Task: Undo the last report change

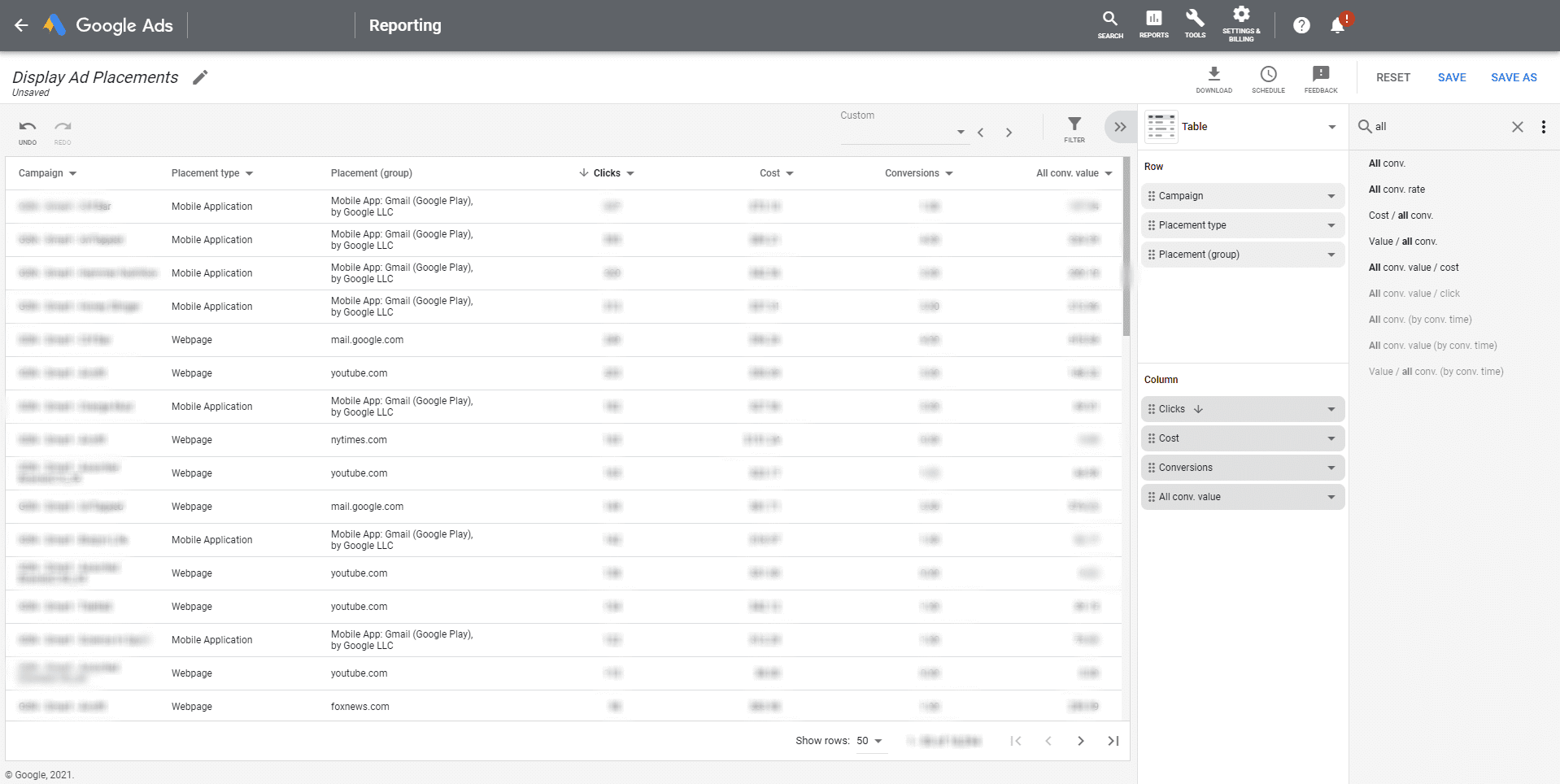Action: tap(27, 130)
